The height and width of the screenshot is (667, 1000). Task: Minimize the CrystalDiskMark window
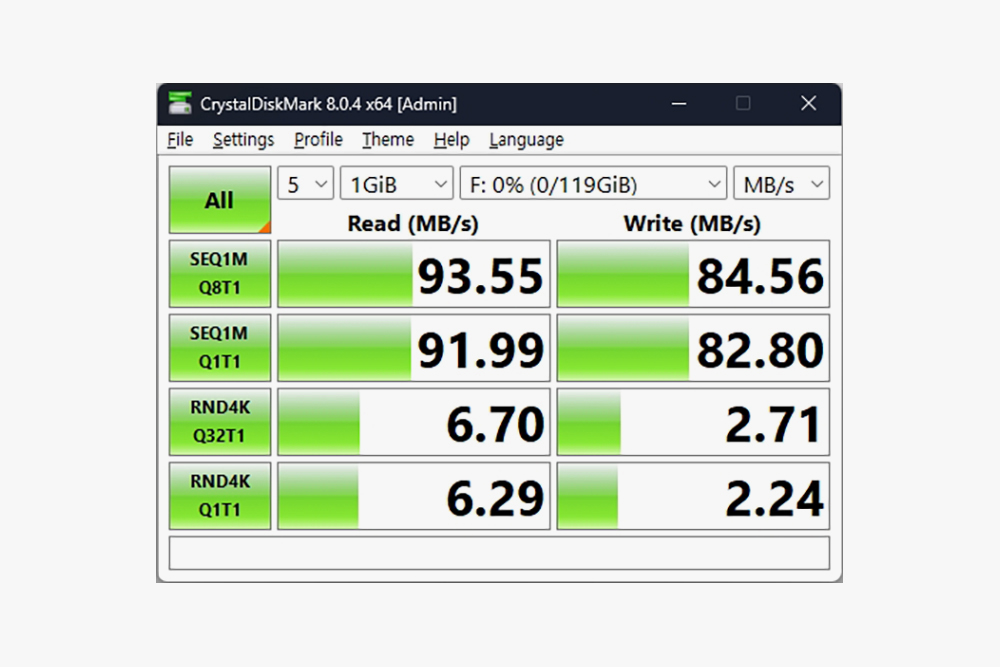click(x=679, y=103)
